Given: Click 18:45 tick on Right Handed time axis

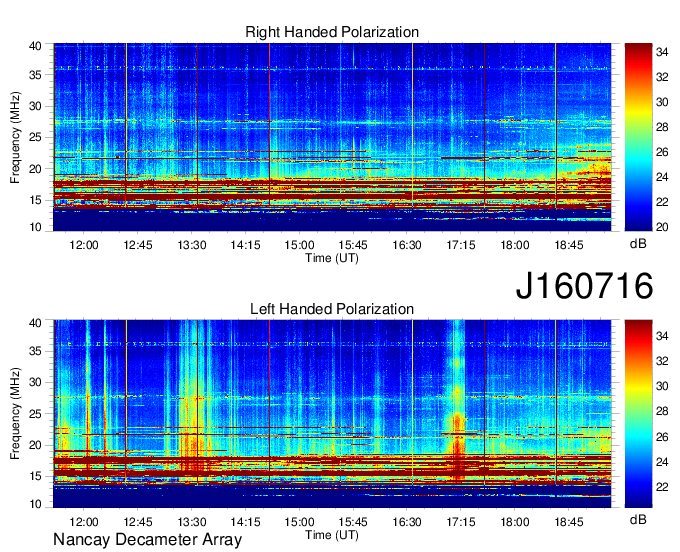Looking at the screenshot, I should [569, 245].
